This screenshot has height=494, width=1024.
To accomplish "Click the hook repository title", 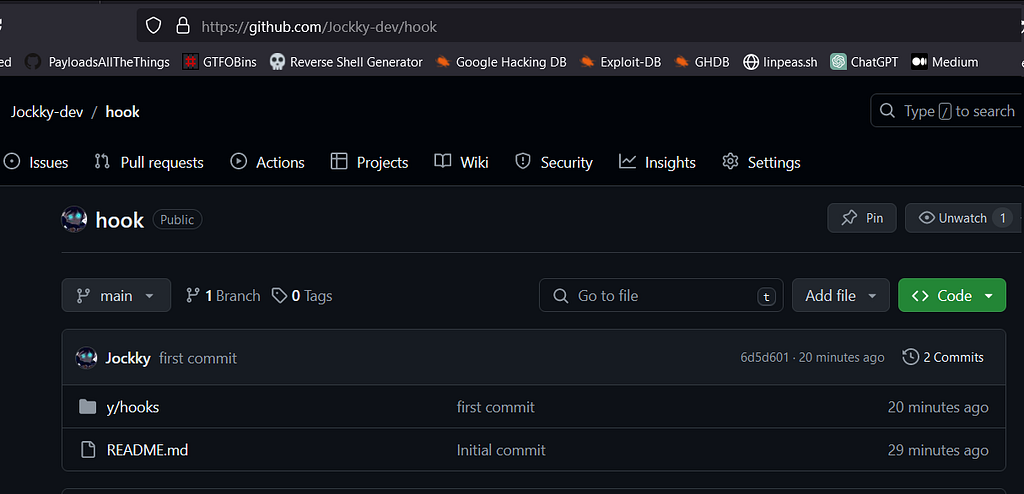I will point(120,220).
